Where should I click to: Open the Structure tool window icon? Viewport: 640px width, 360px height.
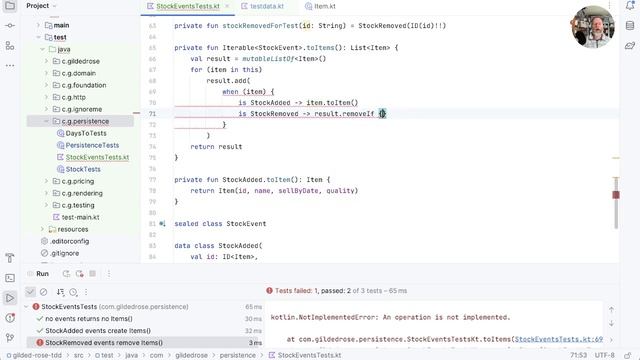pos(10,45)
